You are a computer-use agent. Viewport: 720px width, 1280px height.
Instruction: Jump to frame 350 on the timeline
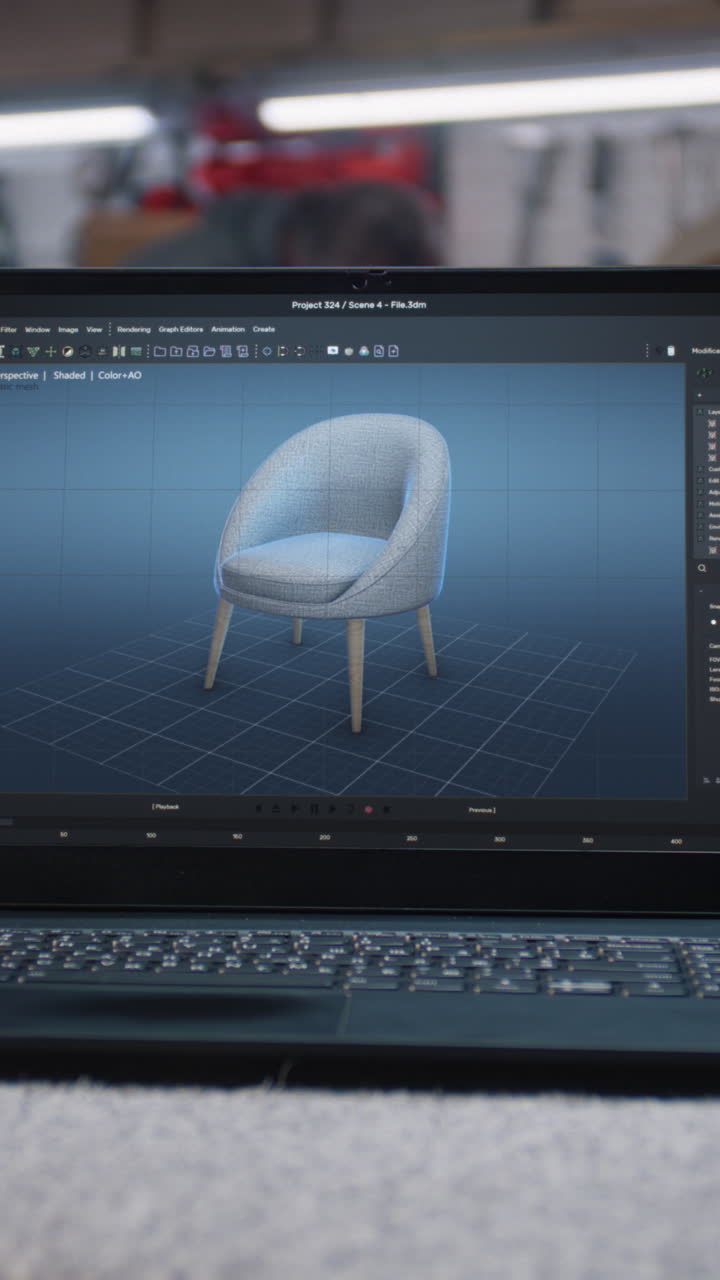pyautogui.click(x=588, y=840)
